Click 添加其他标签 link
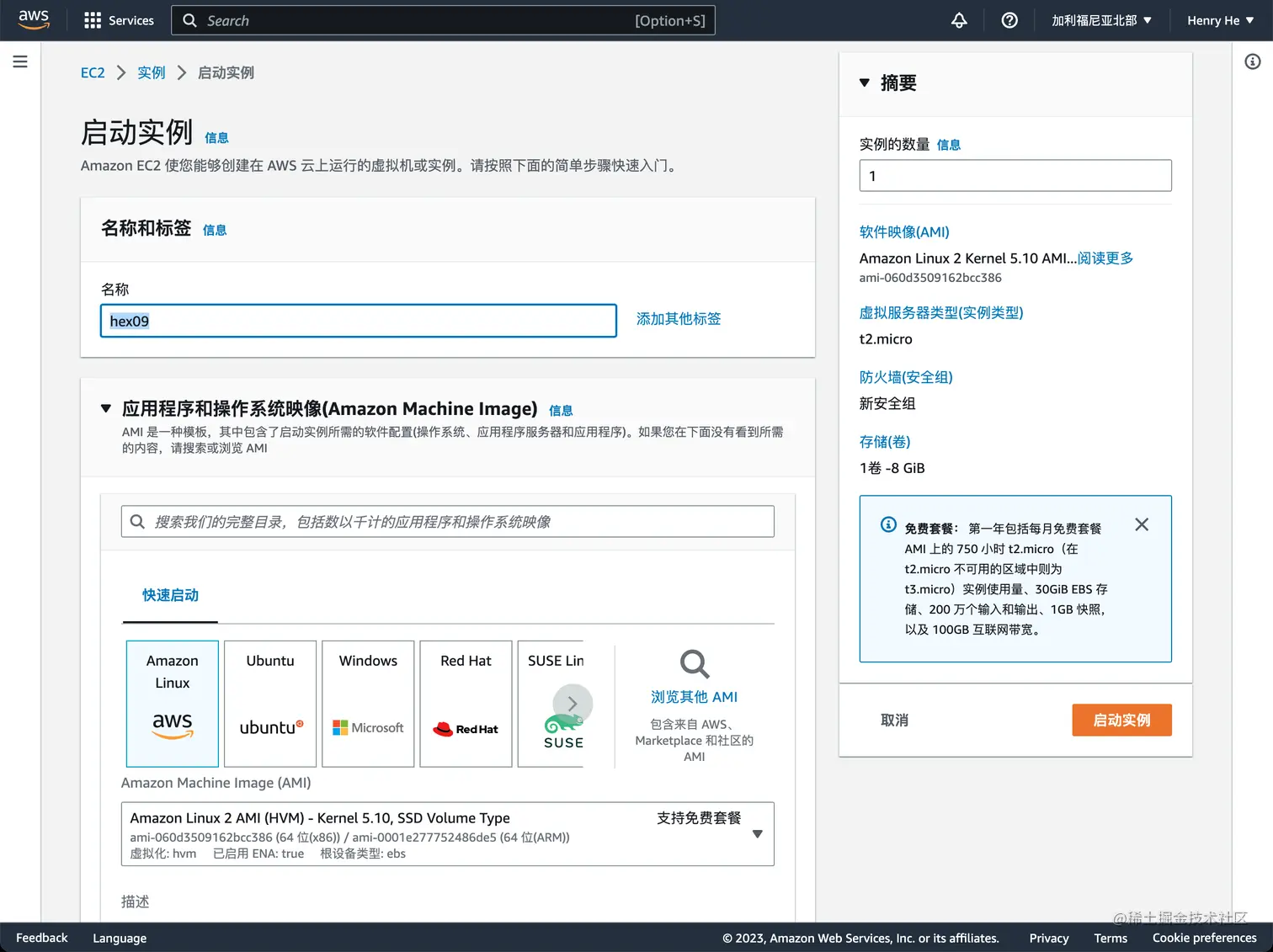The width and height of the screenshot is (1273, 952). (679, 319)
